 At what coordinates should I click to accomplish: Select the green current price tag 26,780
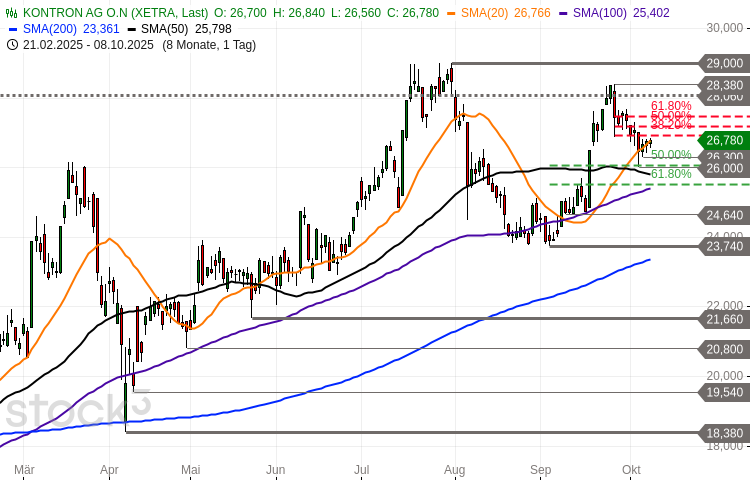pos(724,140)
